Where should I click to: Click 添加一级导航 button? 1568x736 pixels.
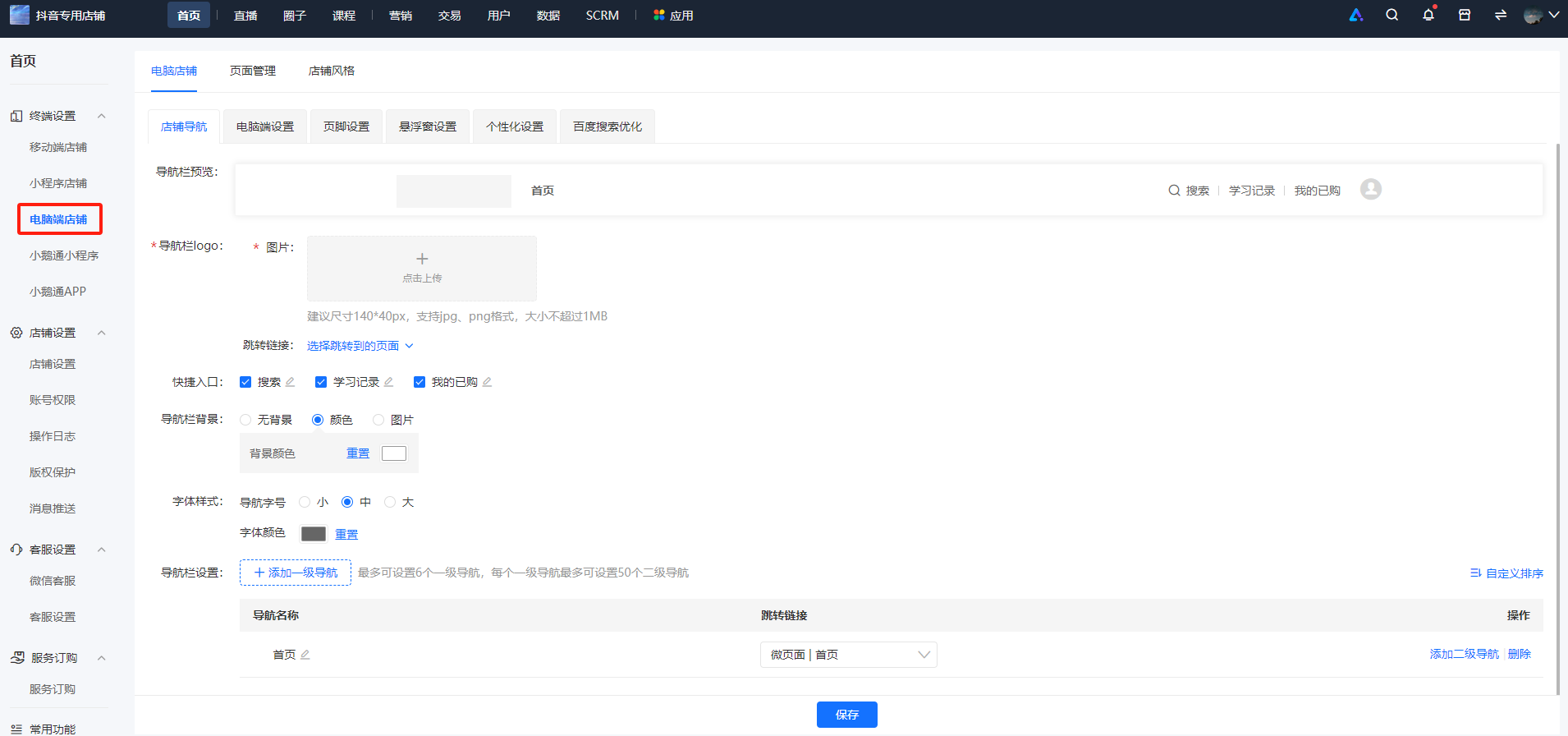pos(296,573)
